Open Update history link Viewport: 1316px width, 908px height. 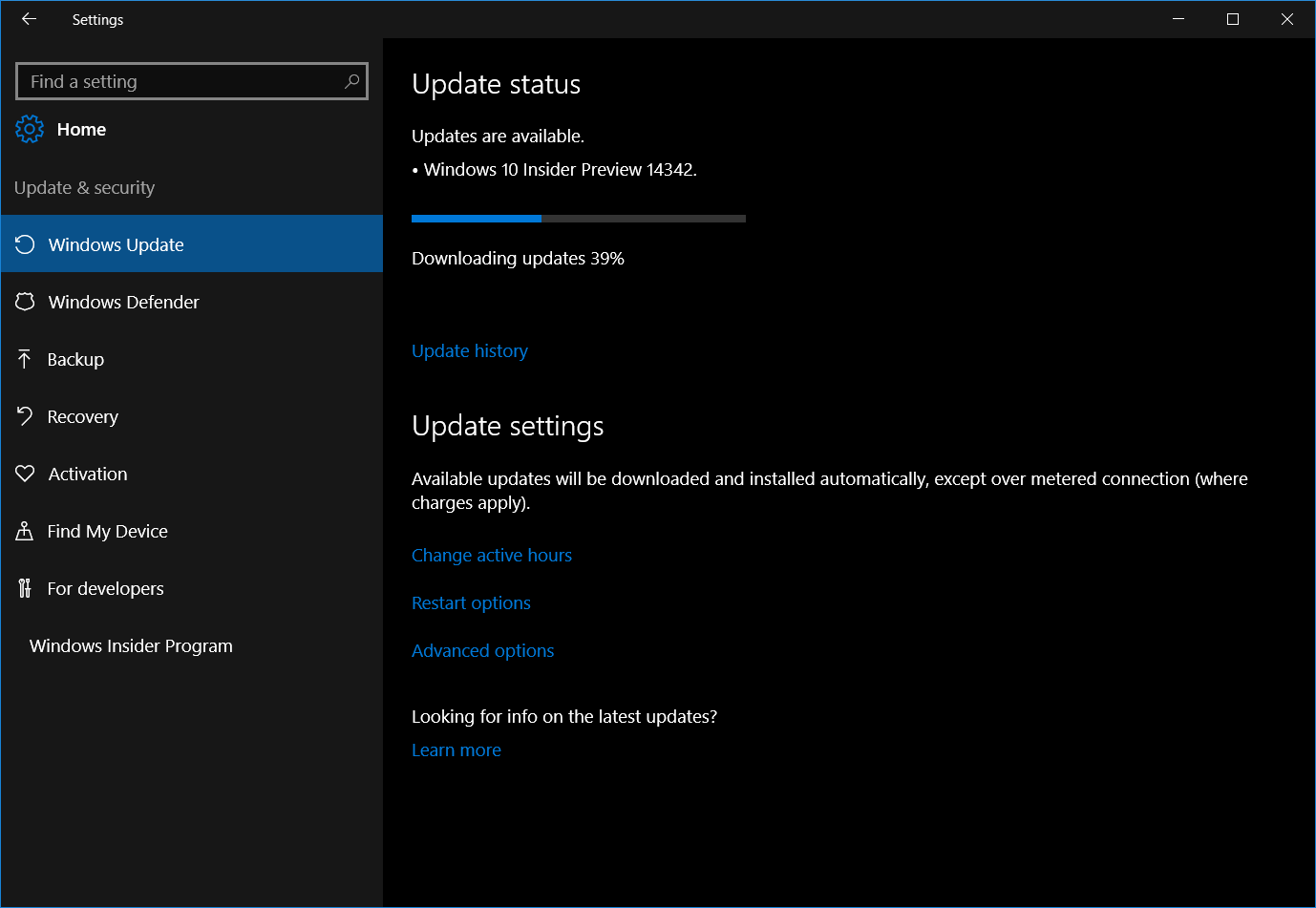coord(469,351)
